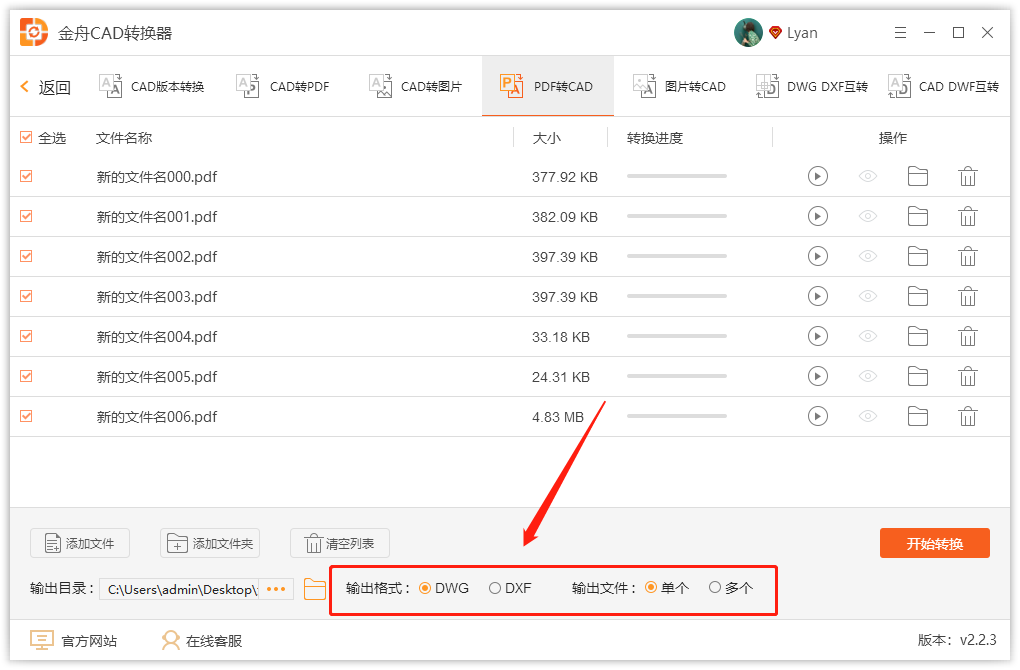The image size is (1020, 670).
Task: Preview 新的文件名001.pdf using the eye icon
Action: pos(868,216)
